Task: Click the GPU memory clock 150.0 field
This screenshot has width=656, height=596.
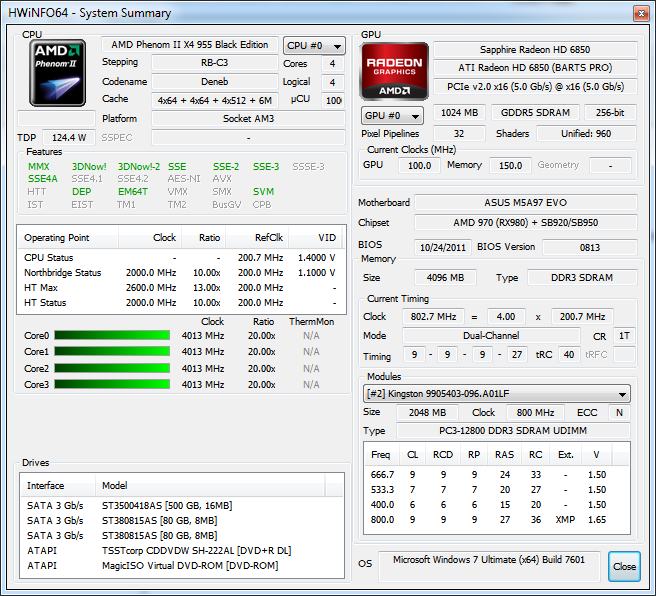Action: click(510, 166)
